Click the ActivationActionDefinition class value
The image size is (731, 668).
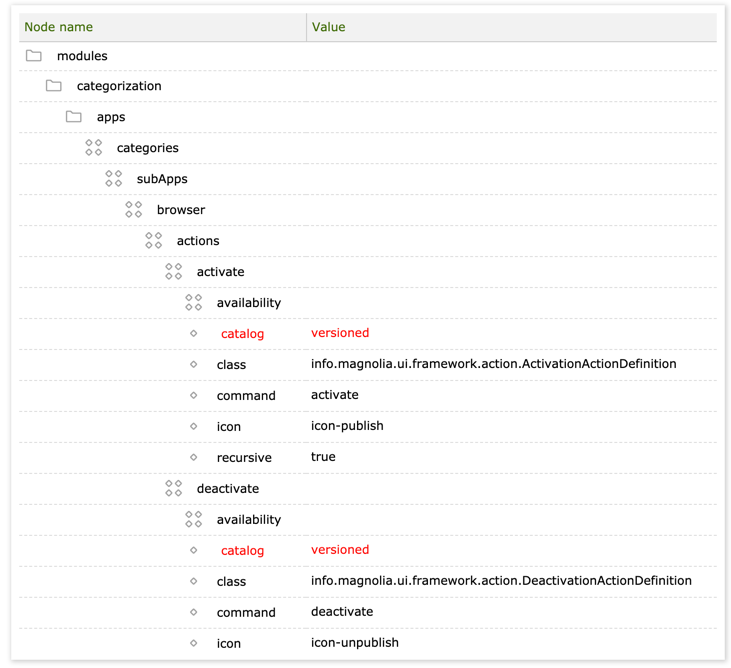click(493, 364)
